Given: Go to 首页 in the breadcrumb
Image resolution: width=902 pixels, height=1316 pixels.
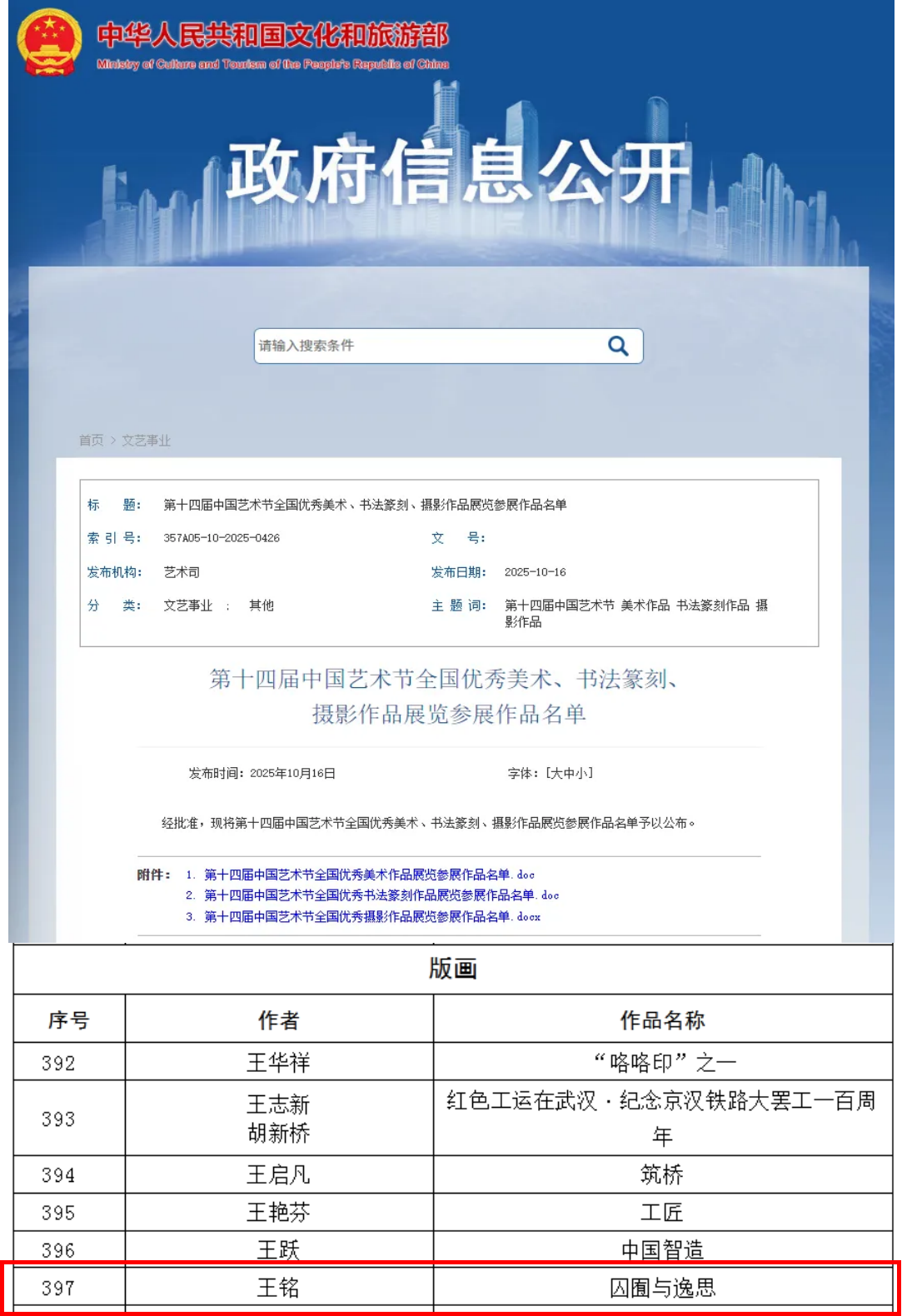Looking at the screenshot, I should pos(91,441).
